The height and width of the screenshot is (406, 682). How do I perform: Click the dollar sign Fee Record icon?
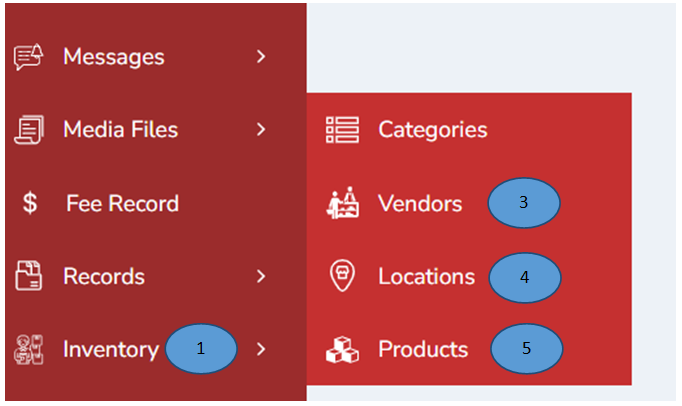[x=30, y=204]
